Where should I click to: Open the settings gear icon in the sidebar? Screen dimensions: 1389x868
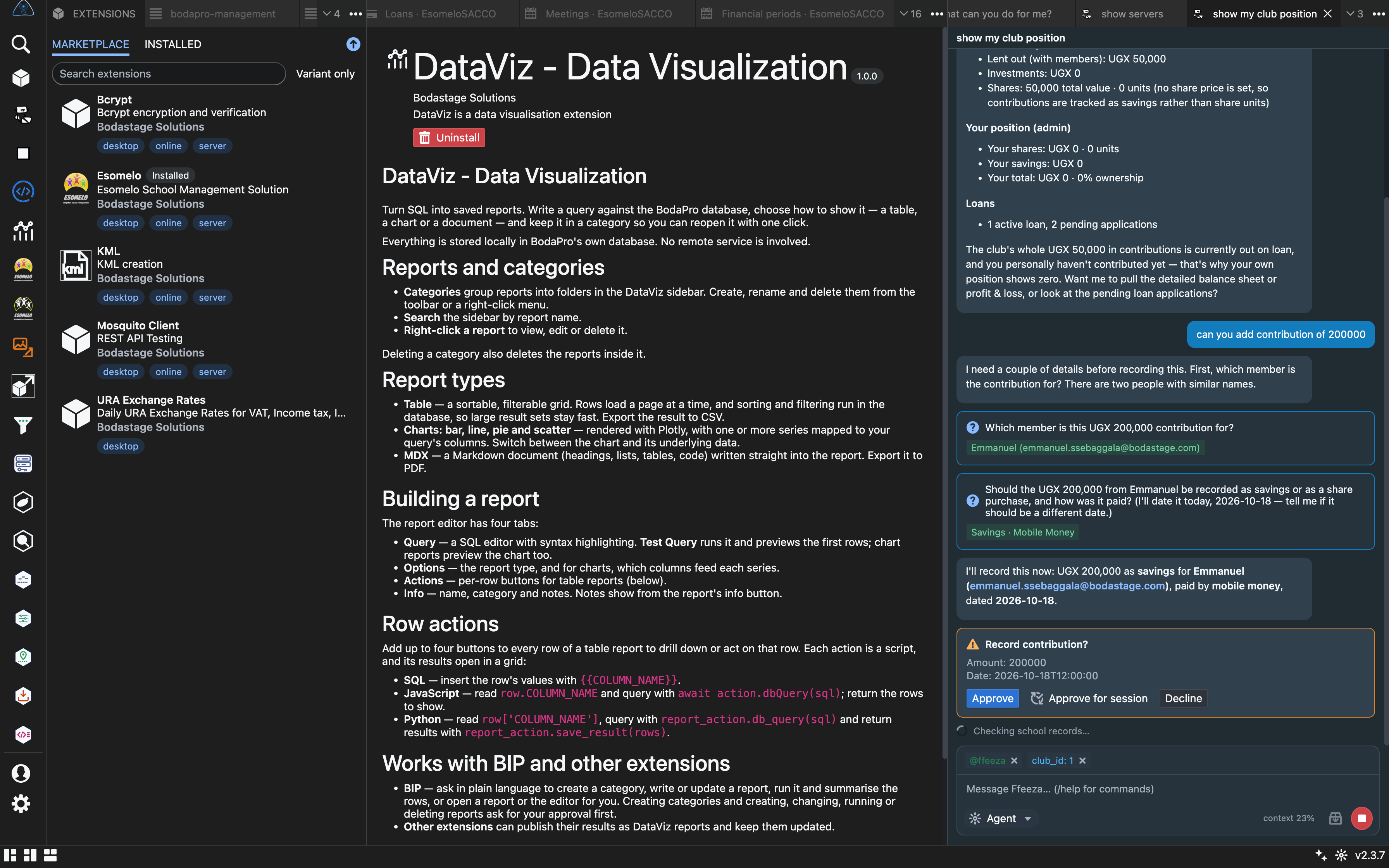coord(21,804)
